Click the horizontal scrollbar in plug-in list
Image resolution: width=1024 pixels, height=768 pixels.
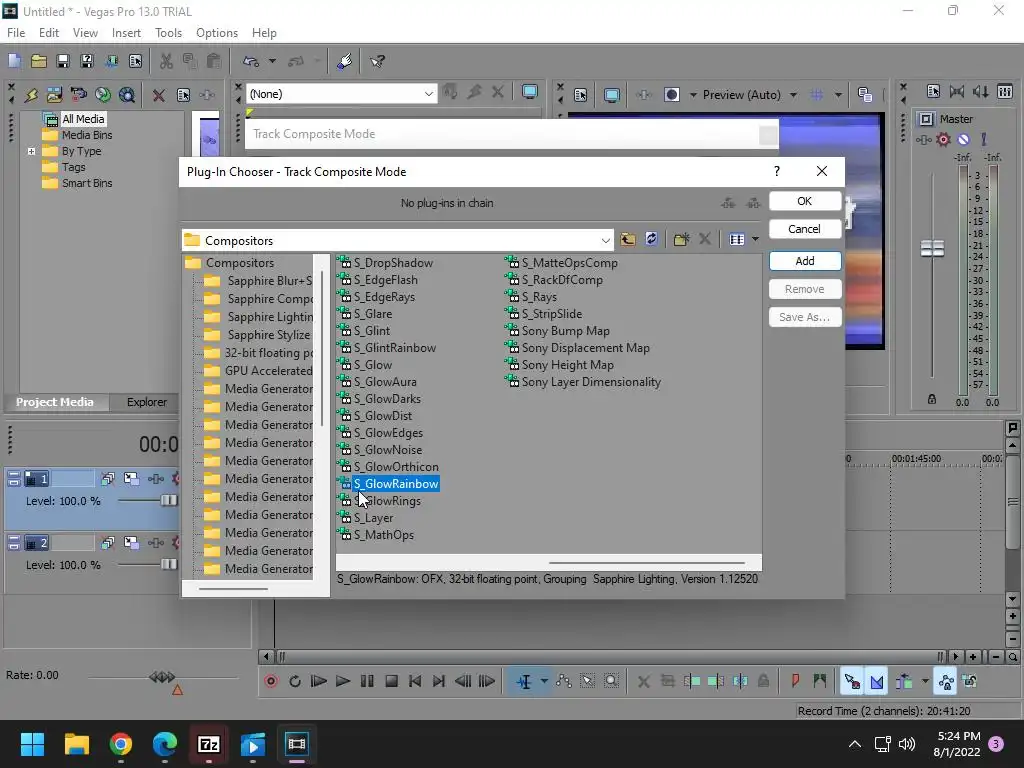(647, 562)
